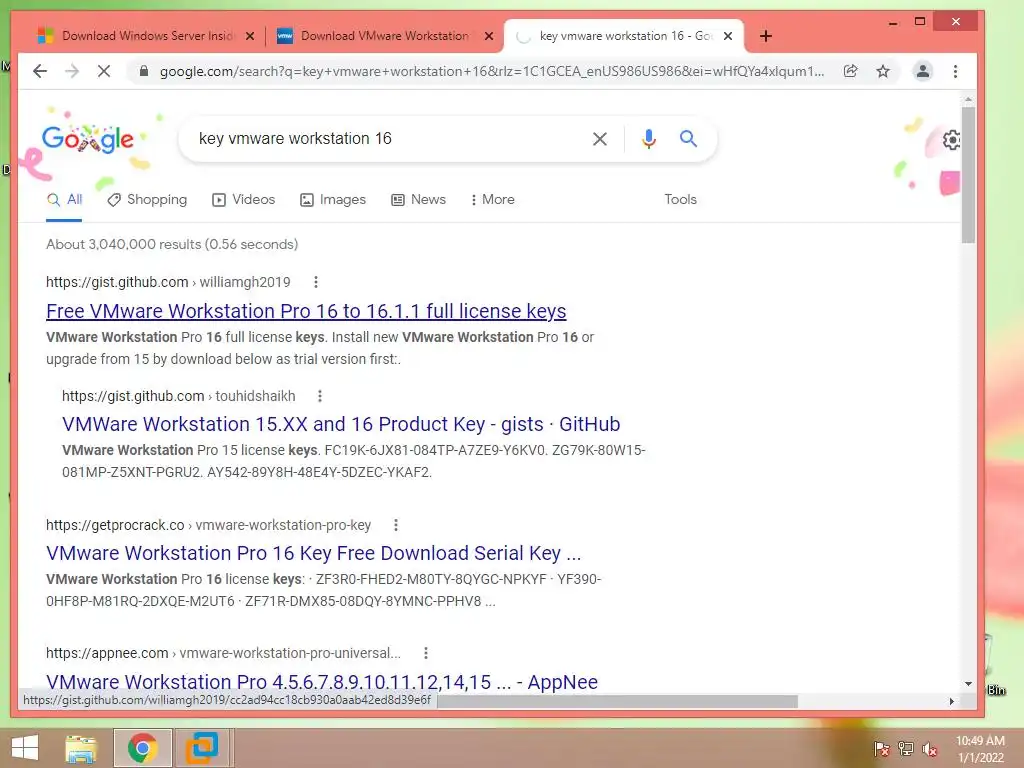Open Free VMware Workstation Pro 16 license keys link
Viewport: 1024px width, 768px height.
click(x=306, y=312)
